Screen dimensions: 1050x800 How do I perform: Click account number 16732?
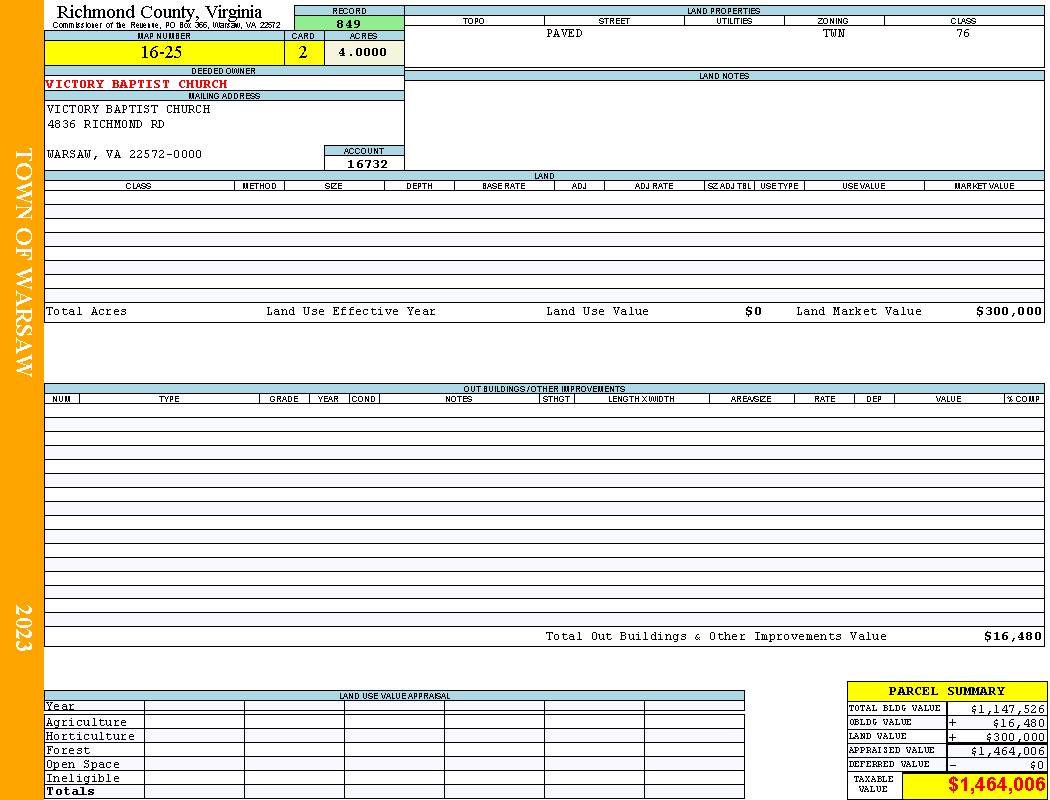pyautogui.click(x=367, y=164)
